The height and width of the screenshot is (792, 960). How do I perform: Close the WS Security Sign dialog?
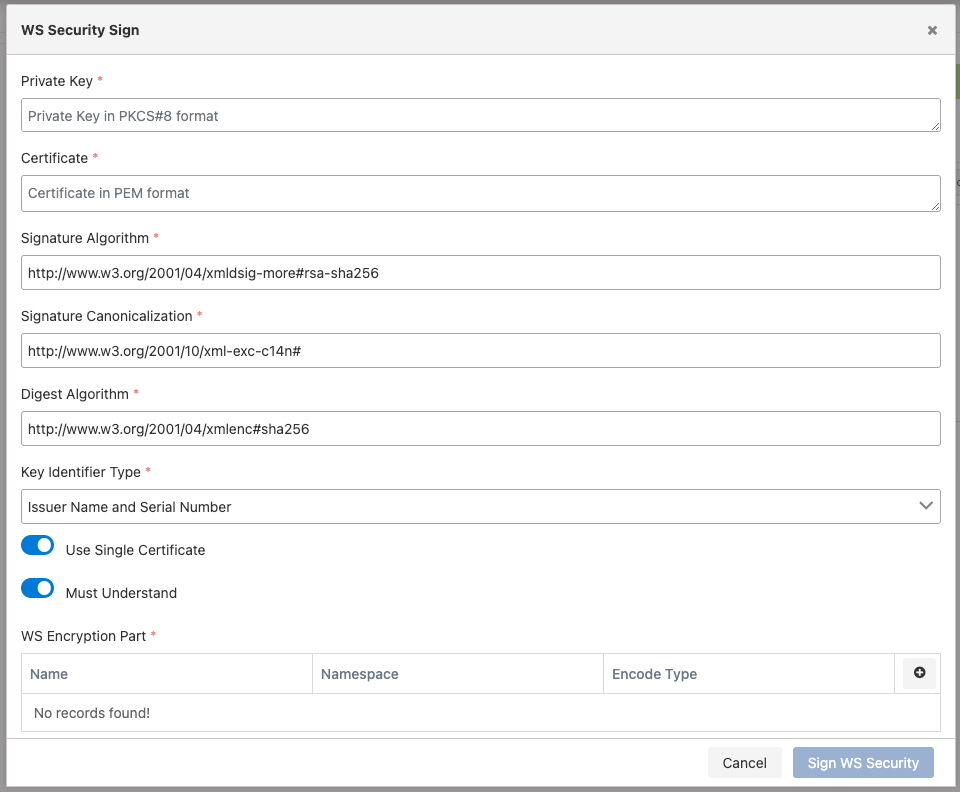(932, 30)
